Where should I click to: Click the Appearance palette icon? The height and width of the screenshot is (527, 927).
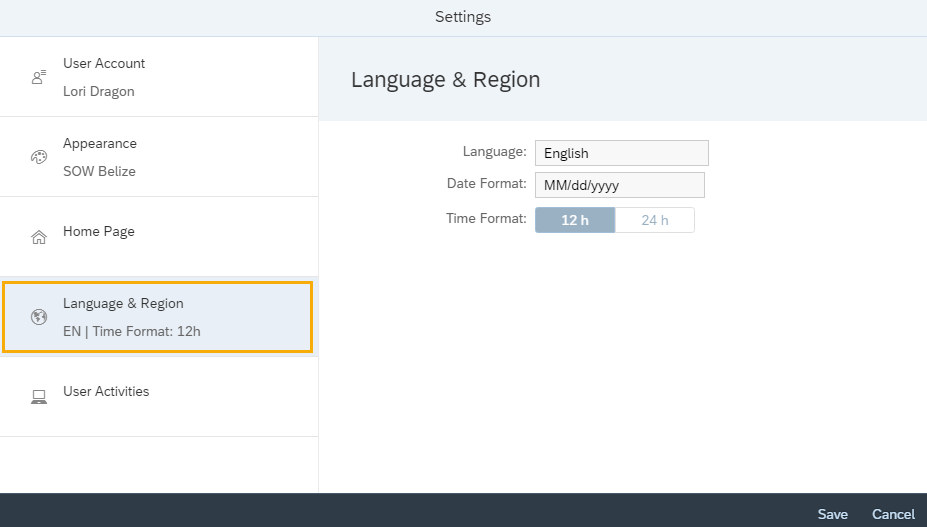39,157
